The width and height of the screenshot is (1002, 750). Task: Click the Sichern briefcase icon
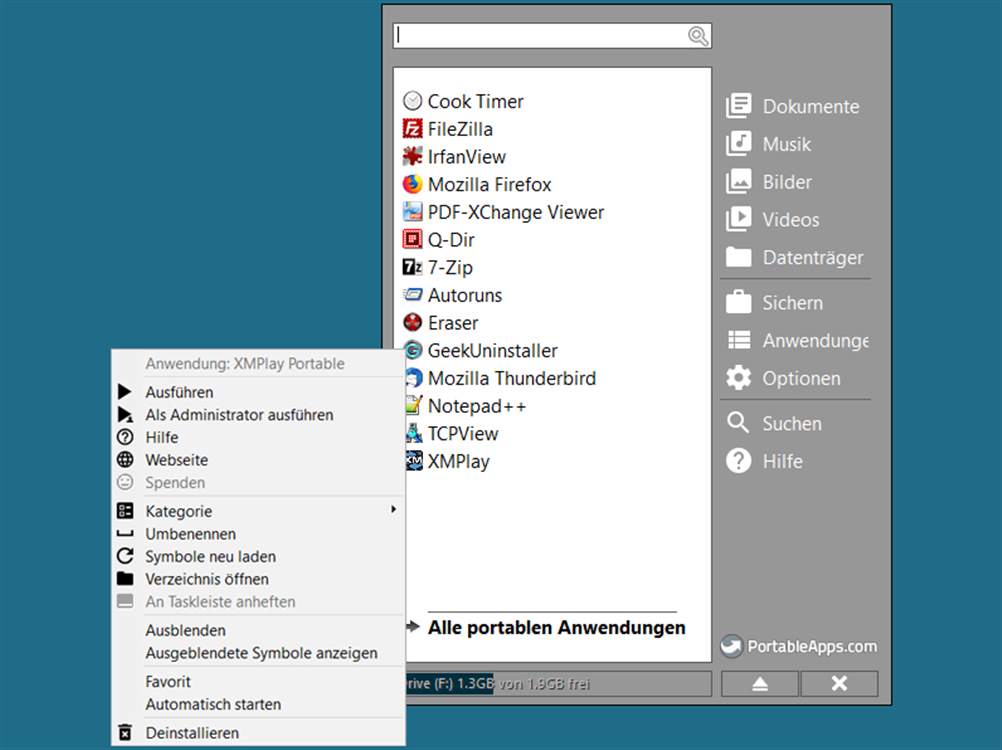click(739, 302)
